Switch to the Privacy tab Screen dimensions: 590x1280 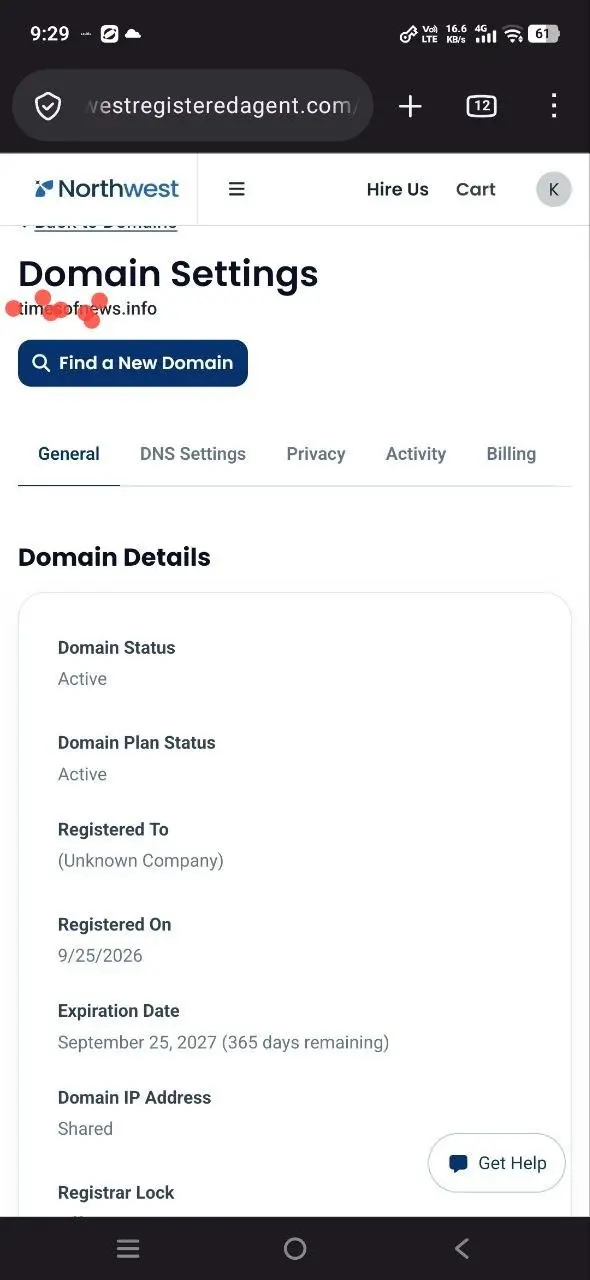click(x=316, y=454)
